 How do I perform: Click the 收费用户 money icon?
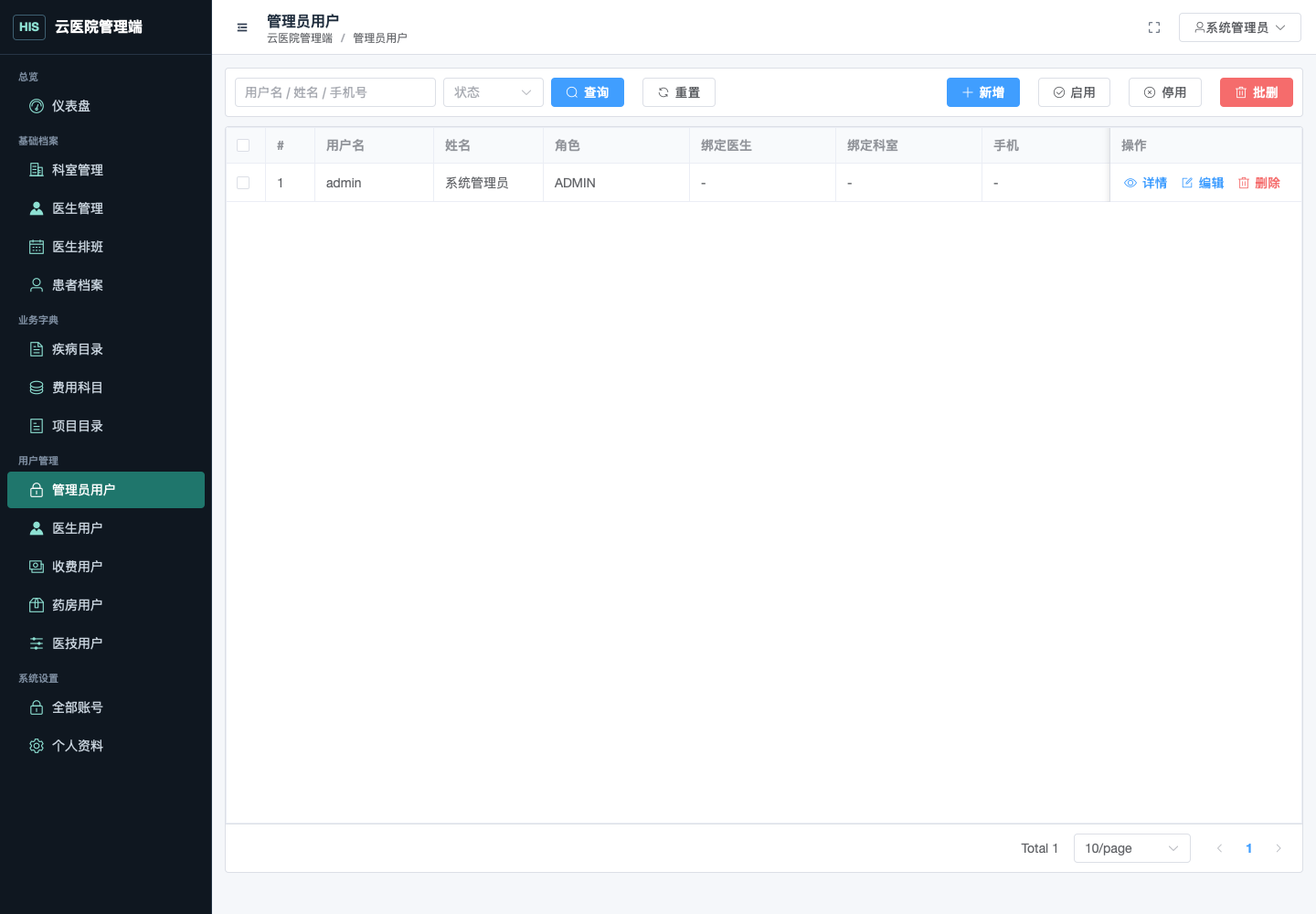(x=37, y=567)
